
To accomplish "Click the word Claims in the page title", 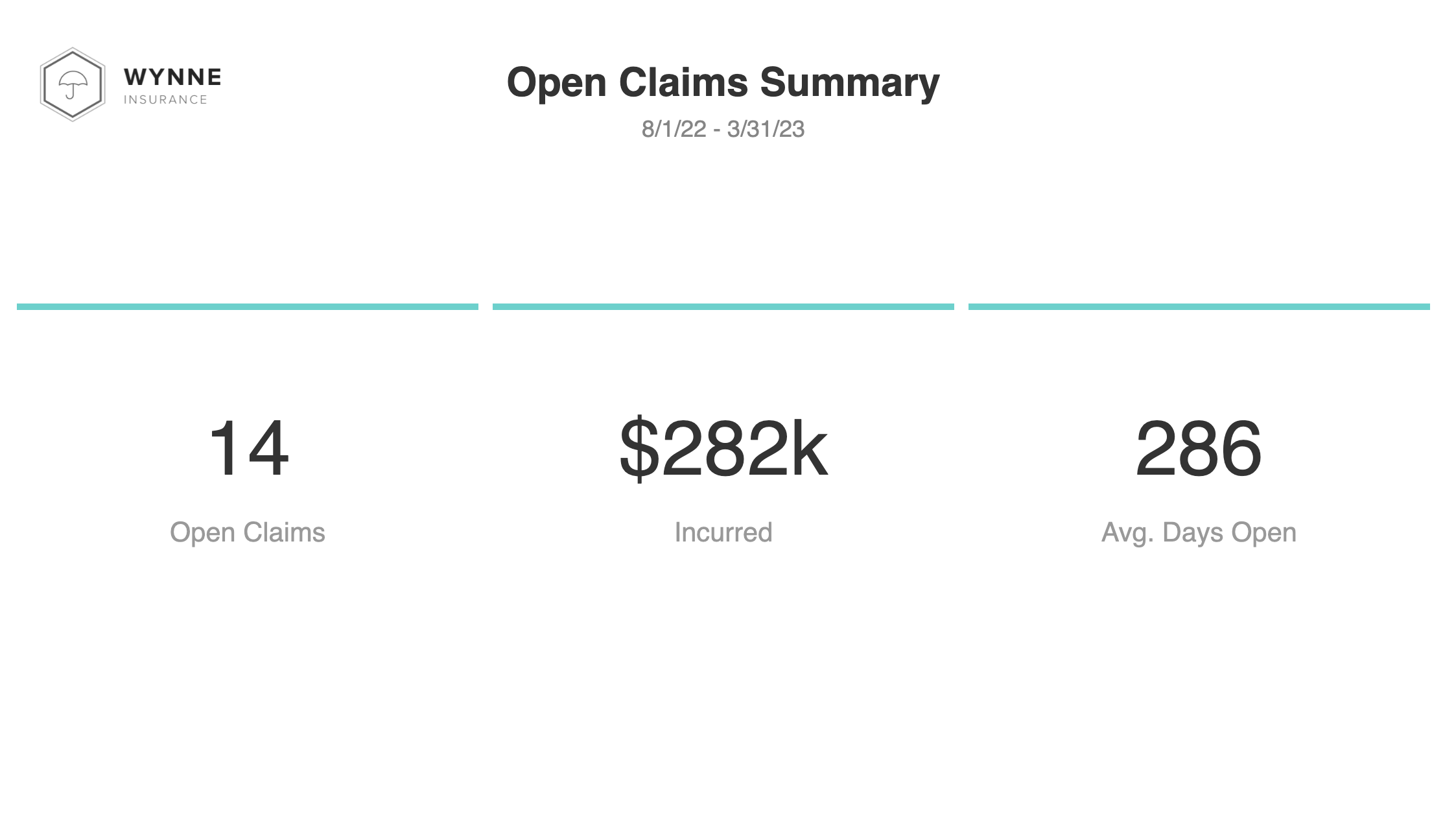I will [x=683, y=82].
